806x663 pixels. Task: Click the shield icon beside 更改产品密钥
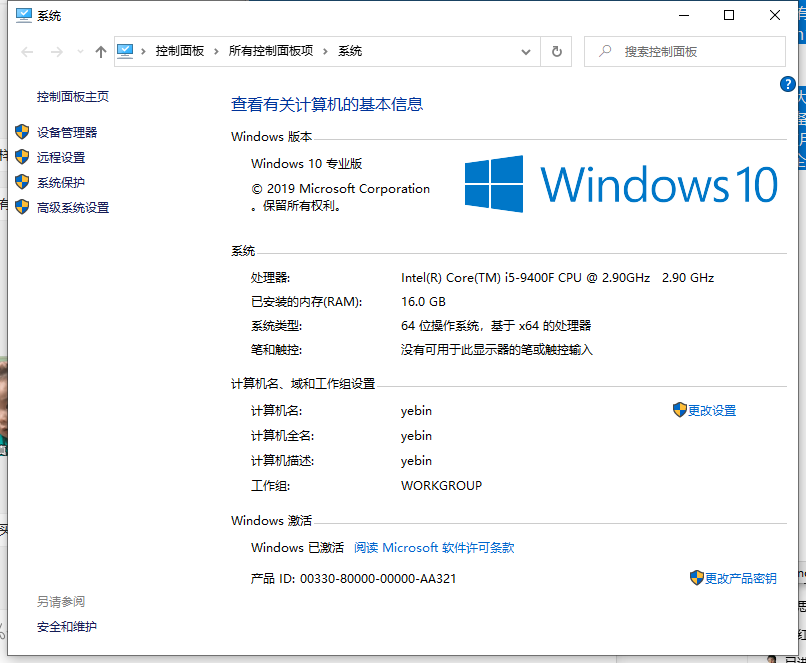pos(696,577)
